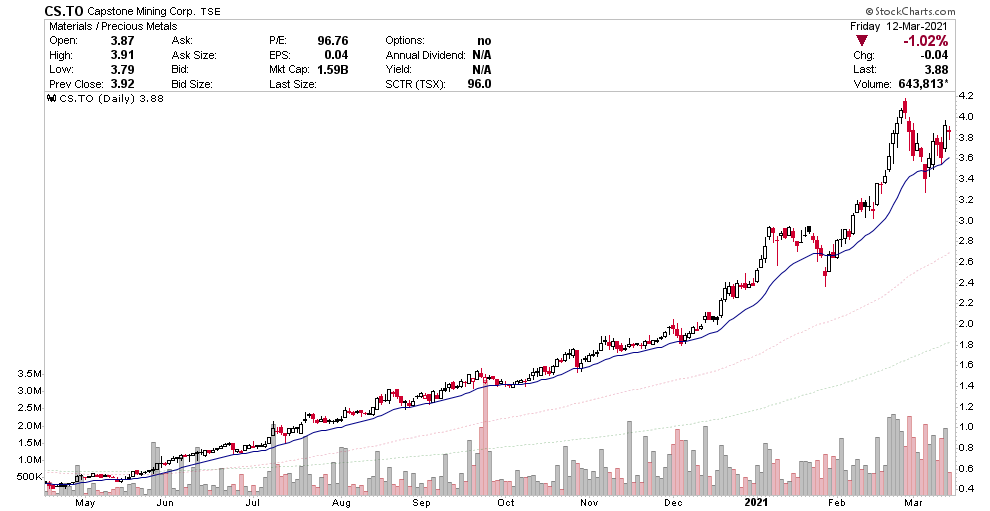
Task: Click the date Friday 12-Mar-2021
Action: 899,27
